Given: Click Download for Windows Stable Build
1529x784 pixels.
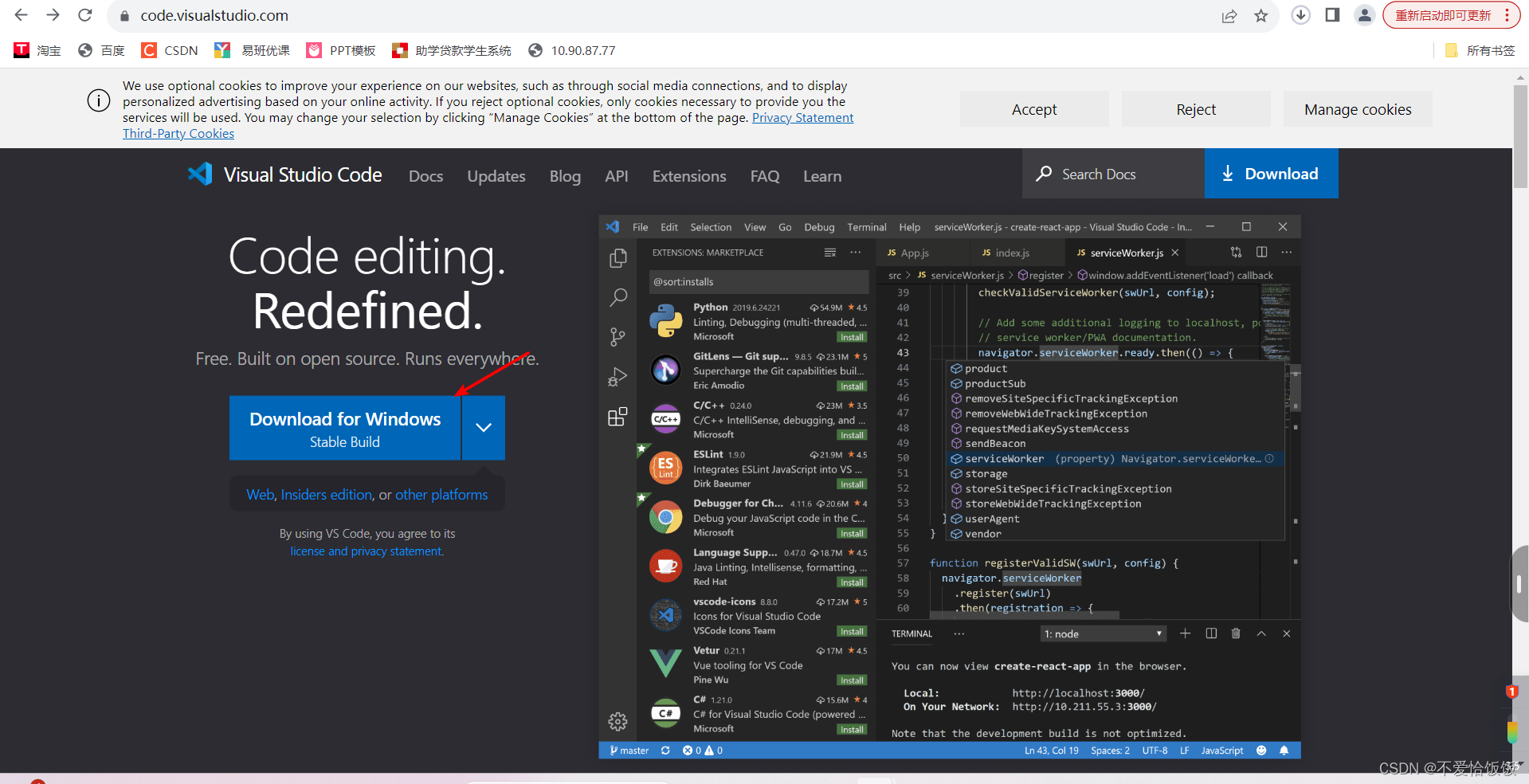Looking at the screenshot, I should (x=345, y=428).
